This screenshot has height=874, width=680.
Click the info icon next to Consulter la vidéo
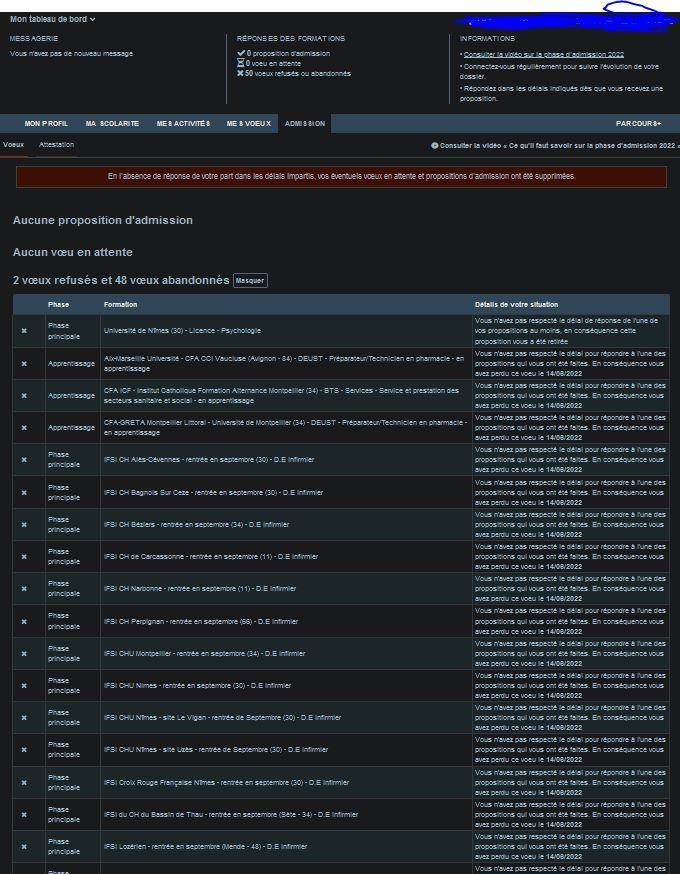click(434, 146)
